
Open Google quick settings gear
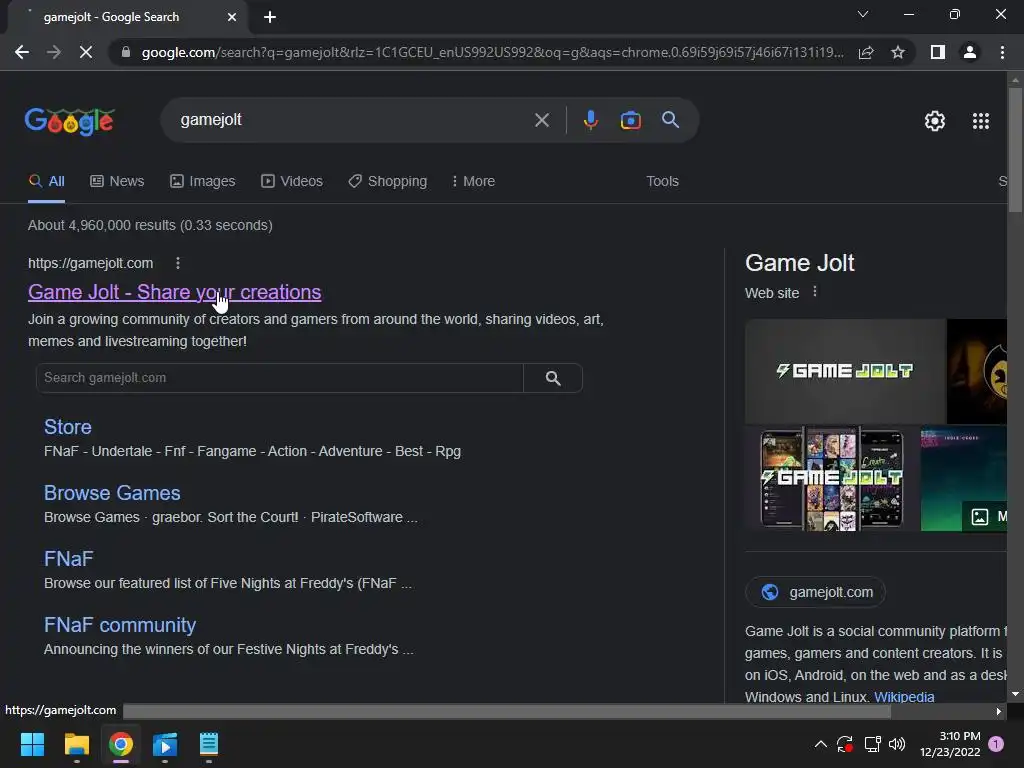click(935, 121)
